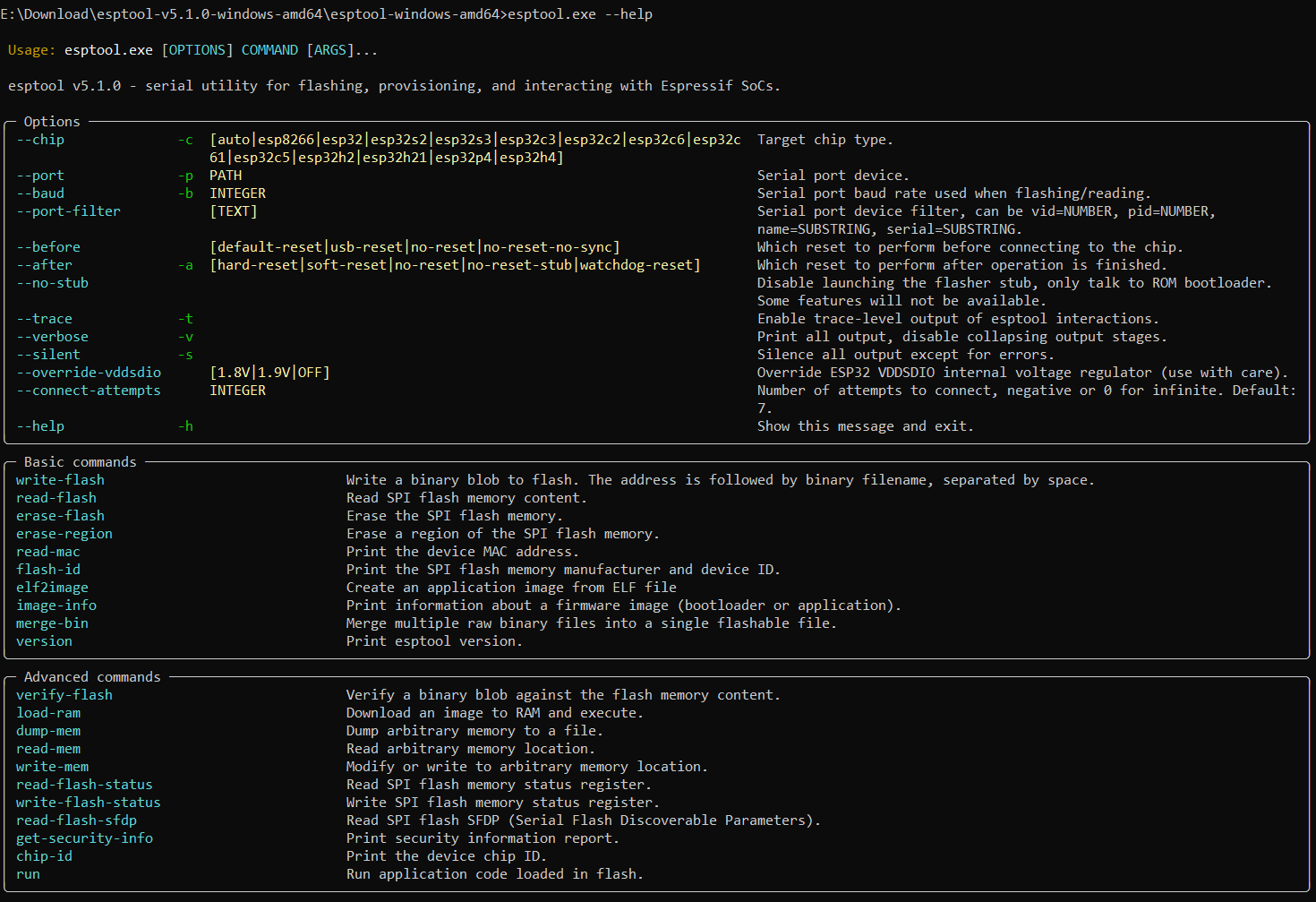Click the erase-region command entry

(x=64, y=534)
